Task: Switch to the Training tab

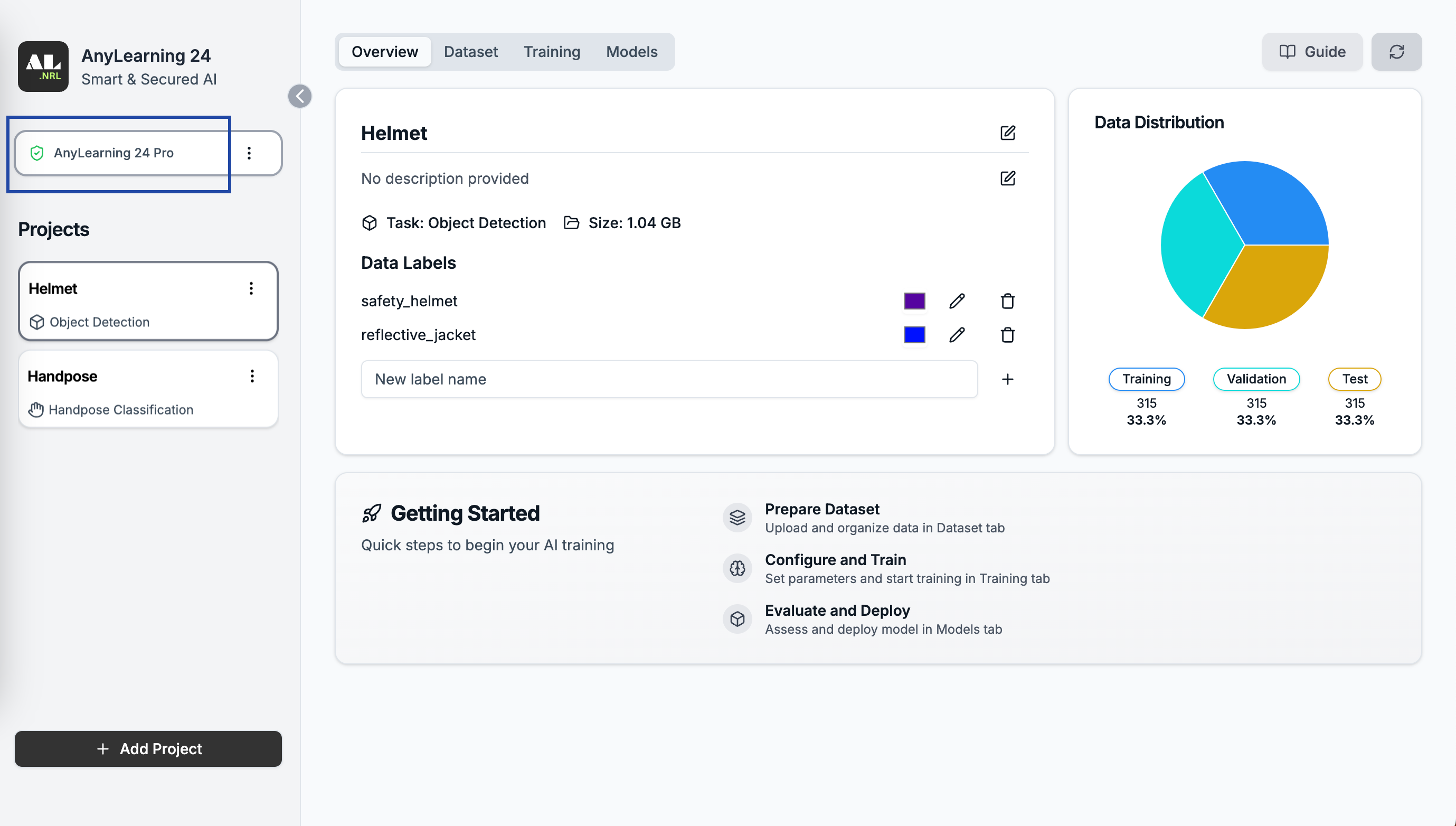Action: coord(551,52)
